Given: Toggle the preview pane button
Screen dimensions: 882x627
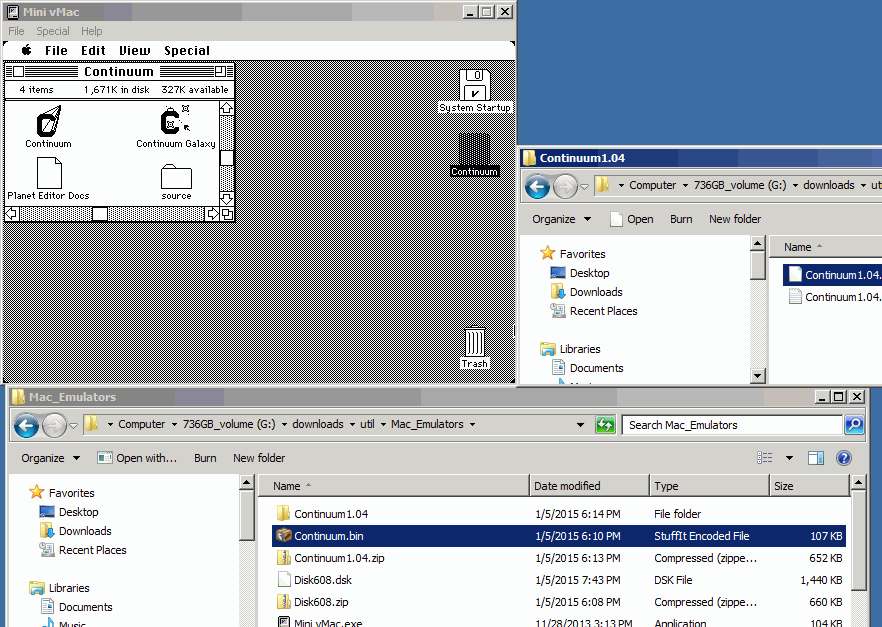Looking at the screenshot, I should click(816, 458).
